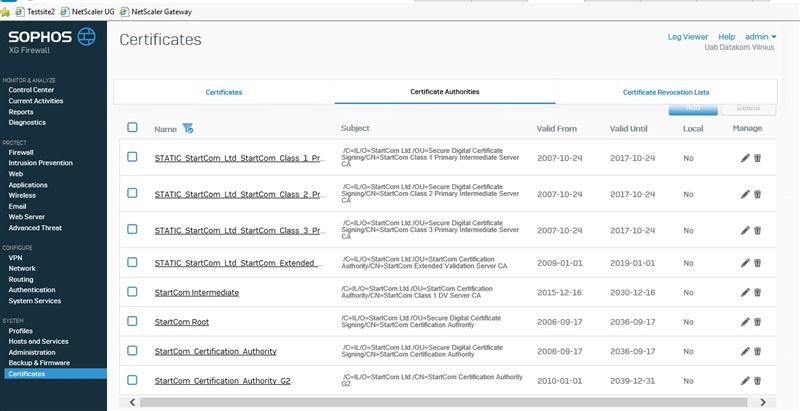The image size is (800, 411).
Task: Open STATIC StartCom Class 1 name link
Action: point(239,158)
